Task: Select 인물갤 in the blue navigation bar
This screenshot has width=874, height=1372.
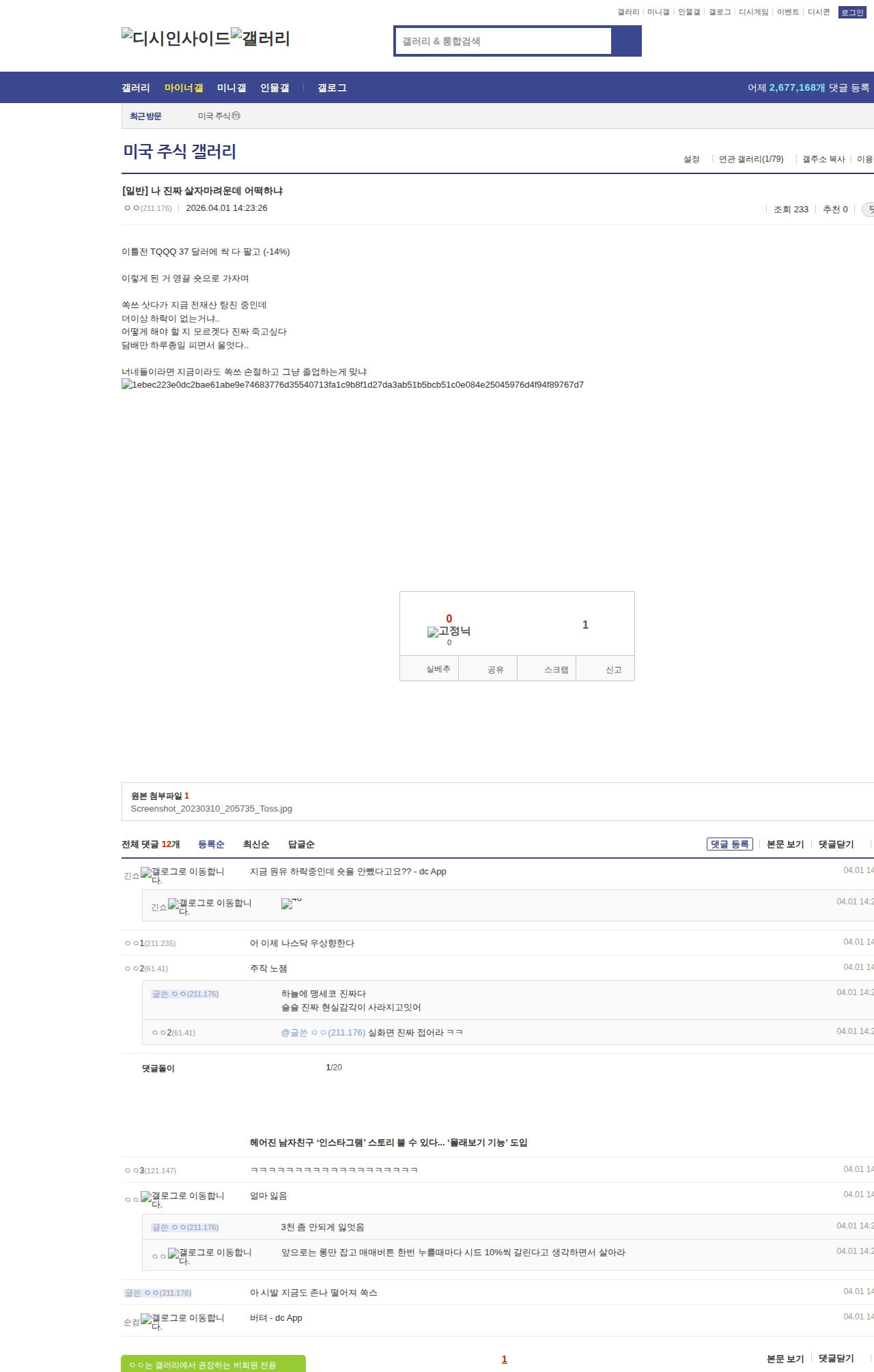Action: (274, 88)
